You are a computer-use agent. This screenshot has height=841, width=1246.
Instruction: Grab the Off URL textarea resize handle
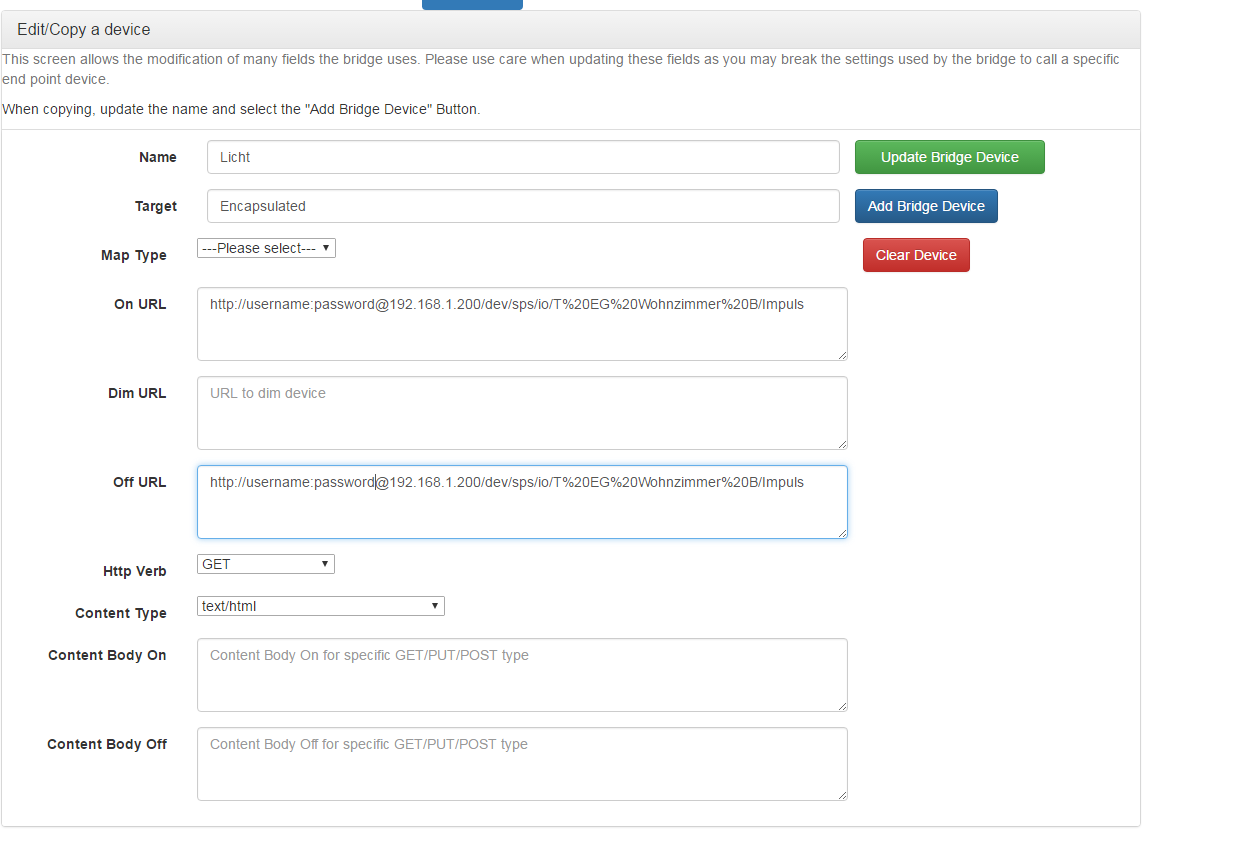[842, 533]
